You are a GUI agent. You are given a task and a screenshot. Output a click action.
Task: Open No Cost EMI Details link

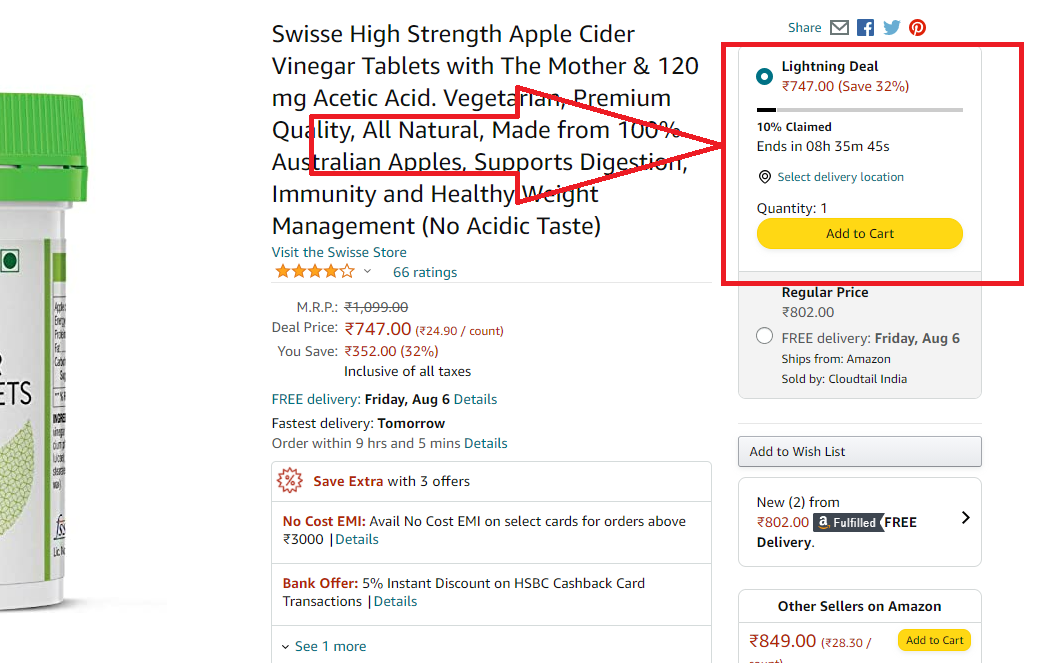tap(357, 540)
